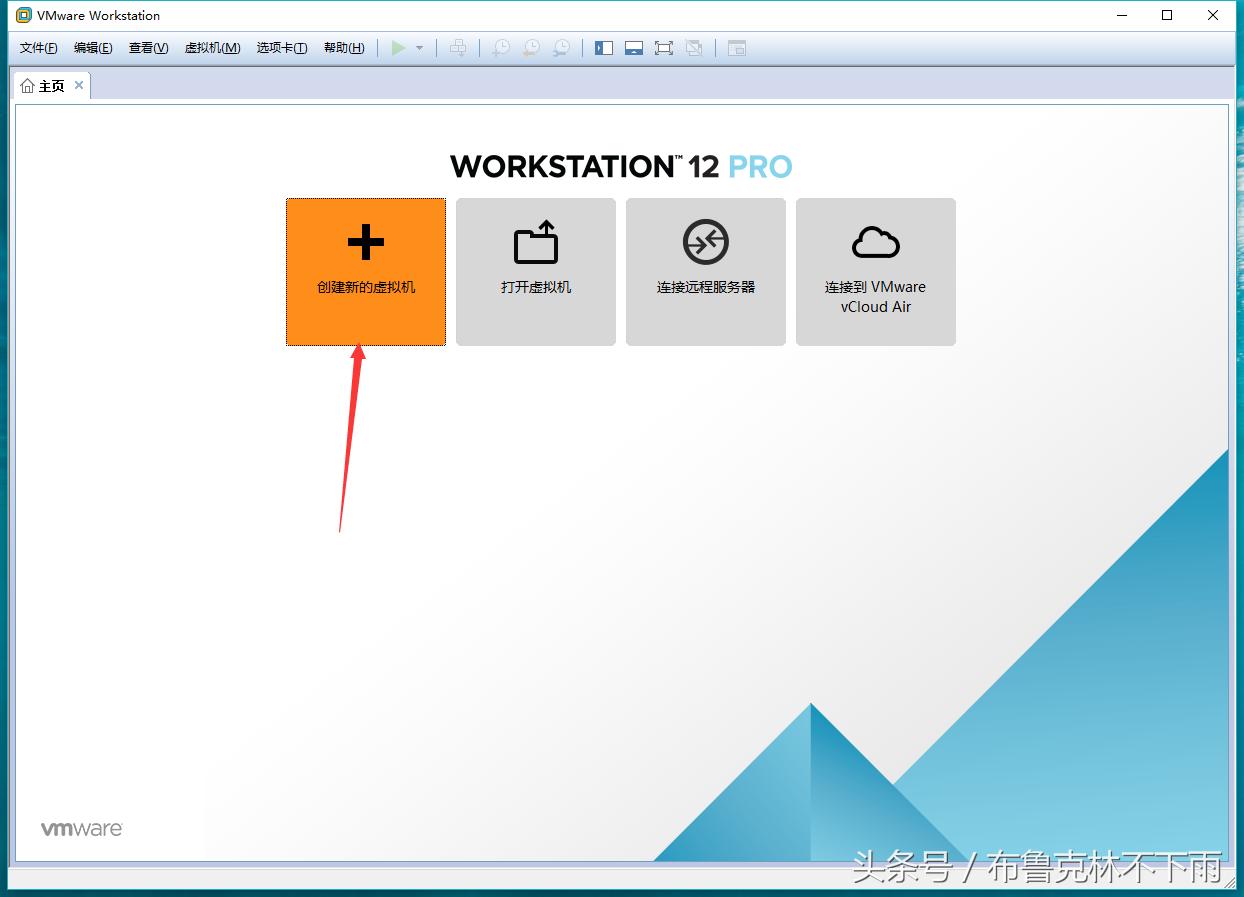This screenshot has height=897, width=1244.
Task: Toggle the Library sidebar panel icon
Action: pyautogui.click(x=604, y=47)
